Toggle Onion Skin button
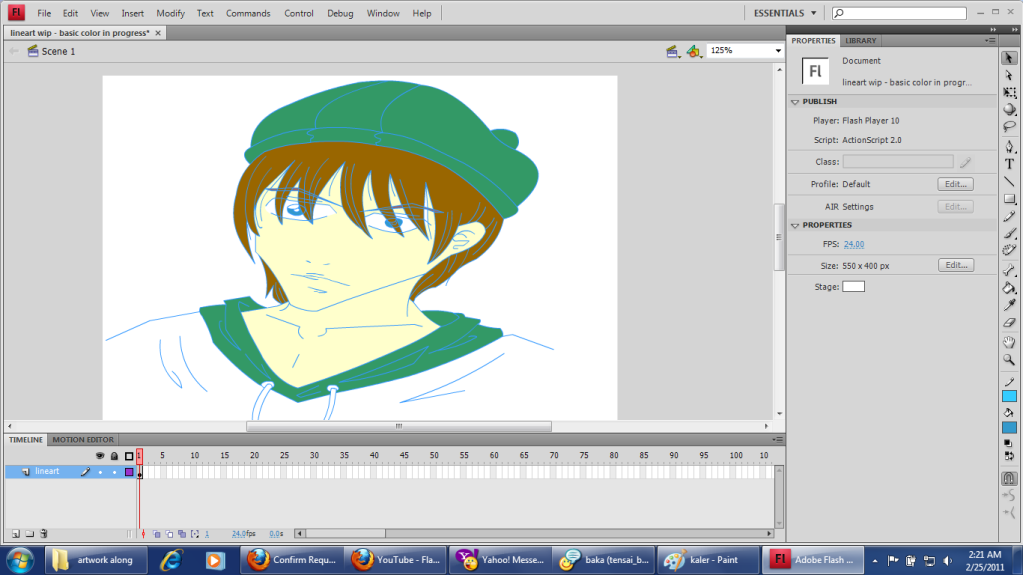This screenshot has height=575, width=1023. click(x=157, y=534)
